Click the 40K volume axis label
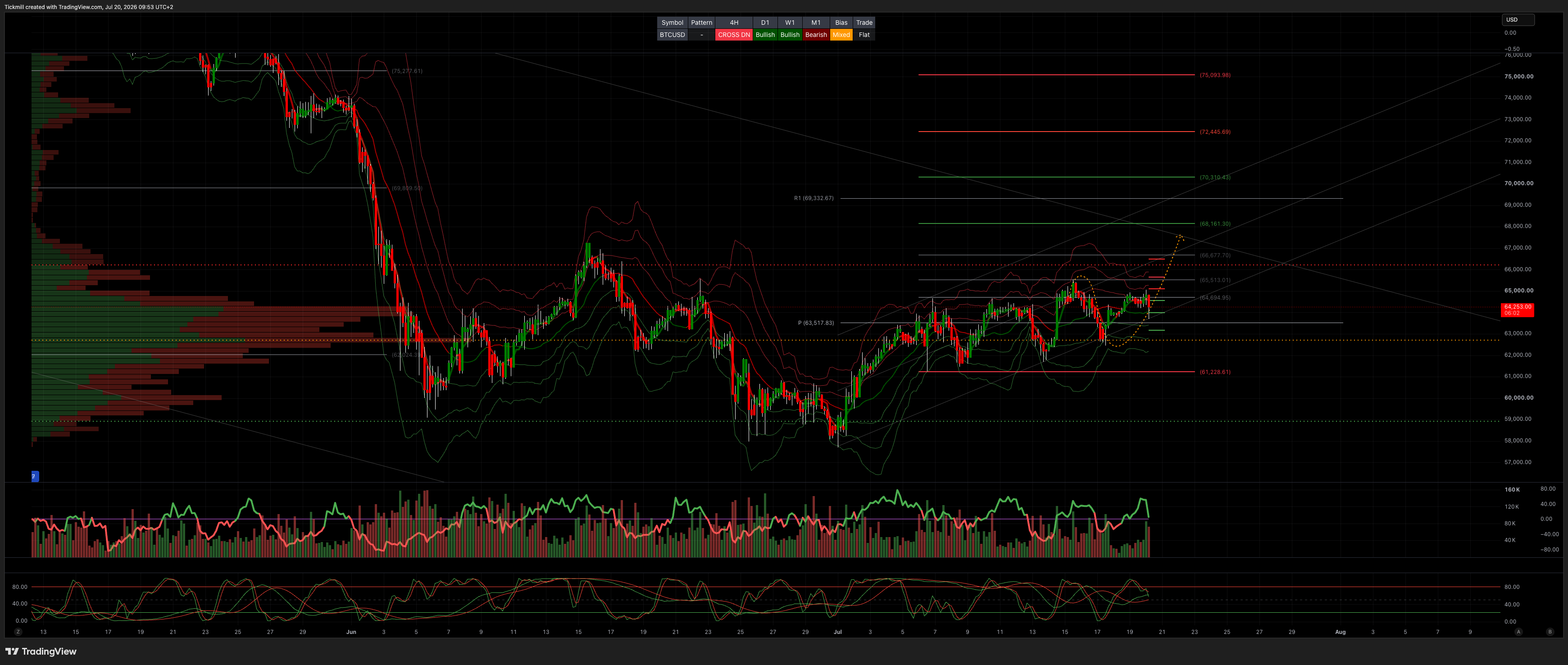This screenshot has height=665, width=1568. point(1509,540)
